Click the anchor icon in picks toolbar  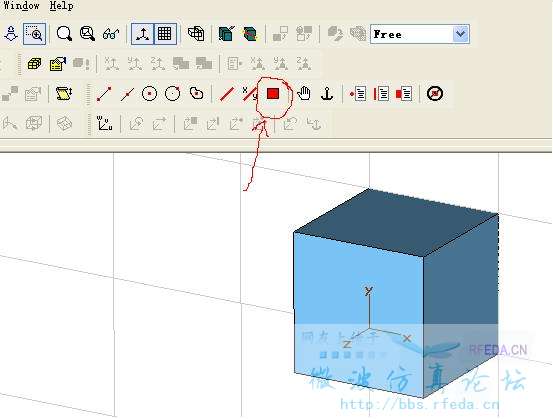(x=327, y=94)
